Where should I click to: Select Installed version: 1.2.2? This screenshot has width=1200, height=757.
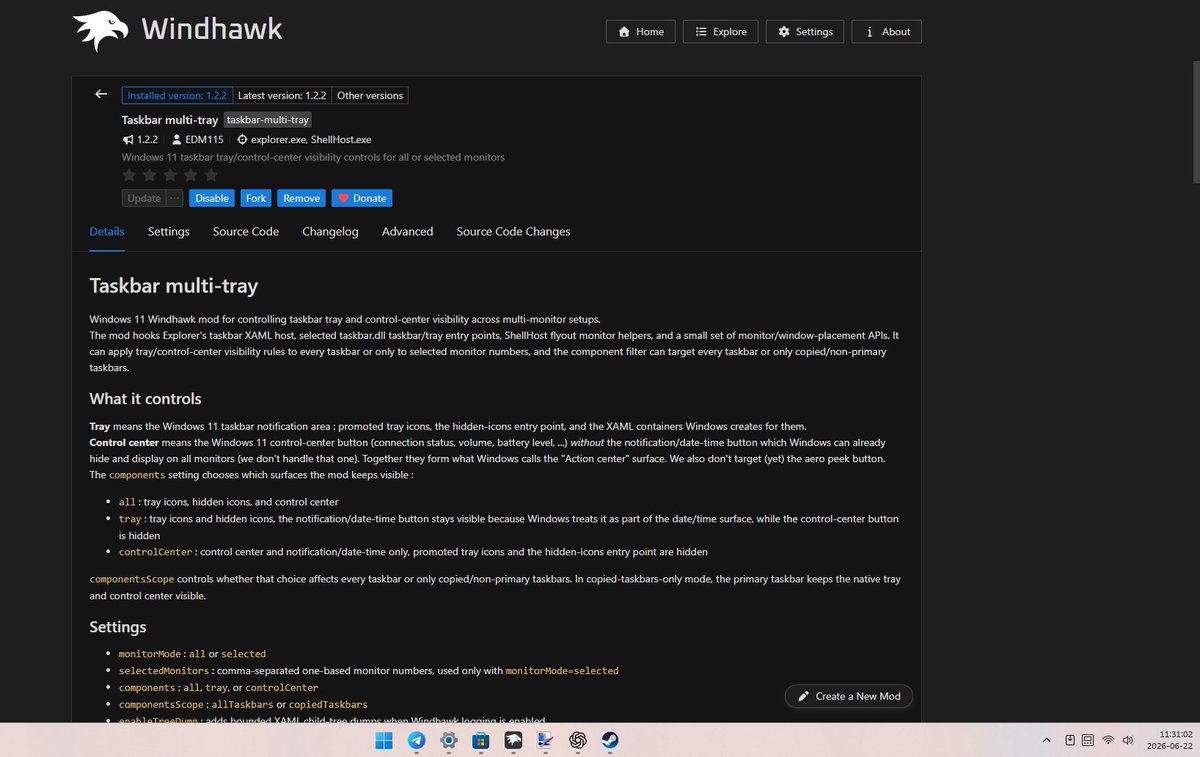tap(177, 96)
